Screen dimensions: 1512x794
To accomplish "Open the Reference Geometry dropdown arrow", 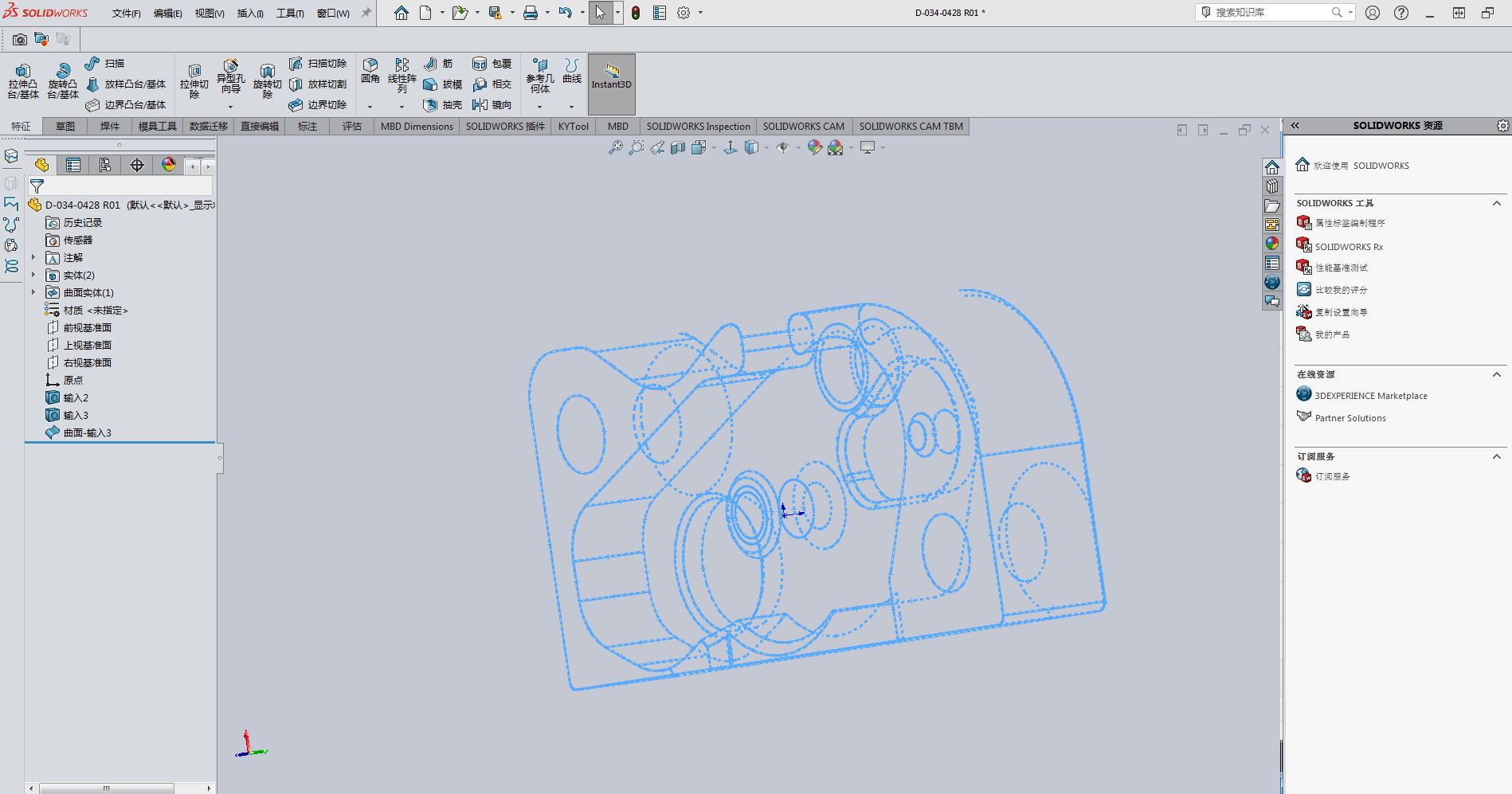I will coord(540,106).
